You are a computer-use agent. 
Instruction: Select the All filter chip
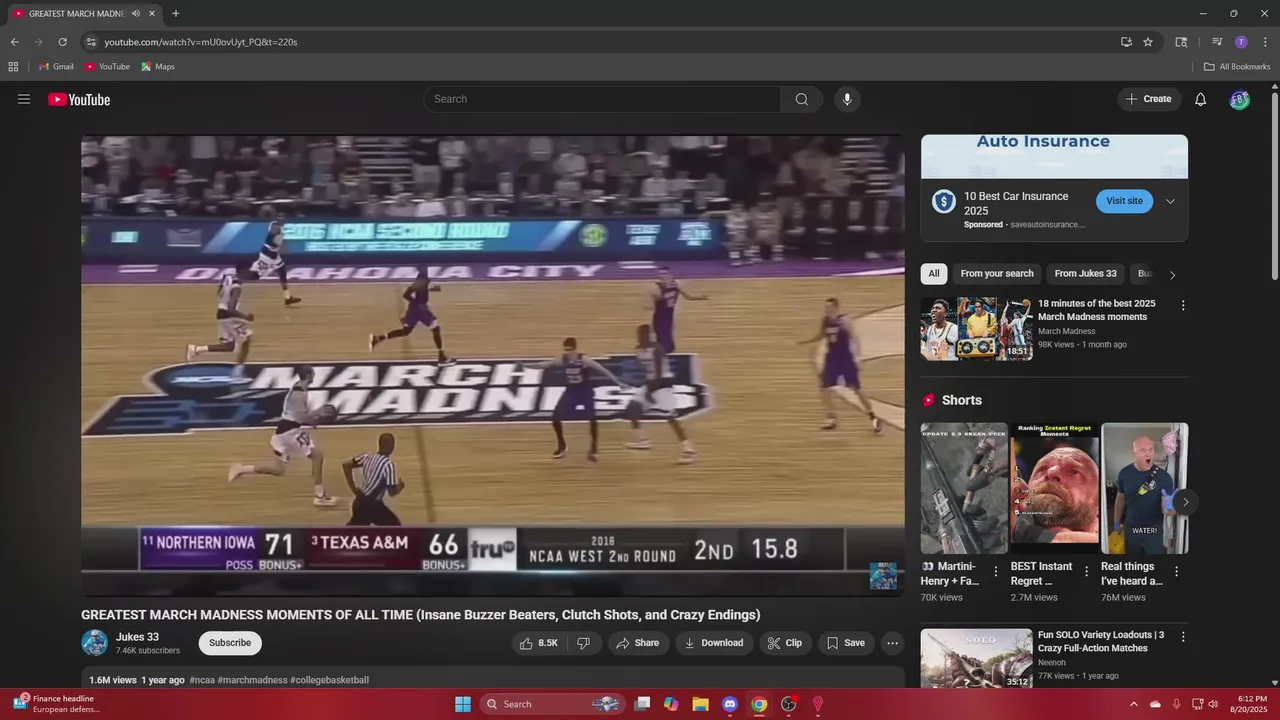click(934, 274)
